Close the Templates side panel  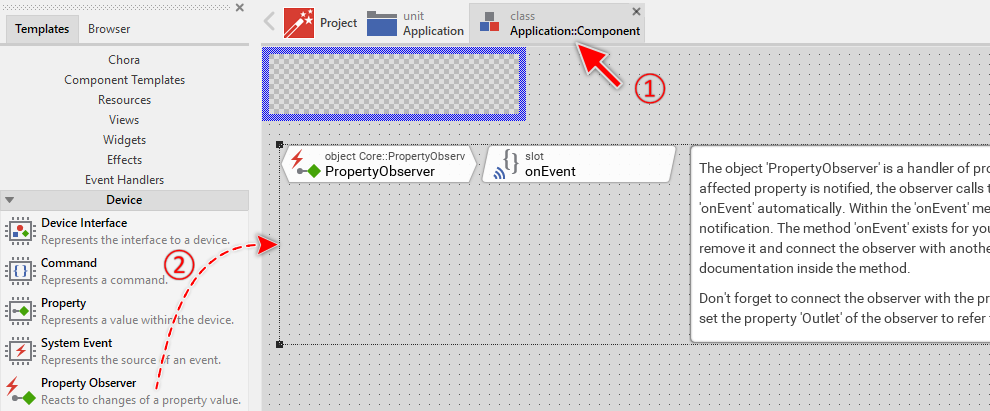click(239, 8)
